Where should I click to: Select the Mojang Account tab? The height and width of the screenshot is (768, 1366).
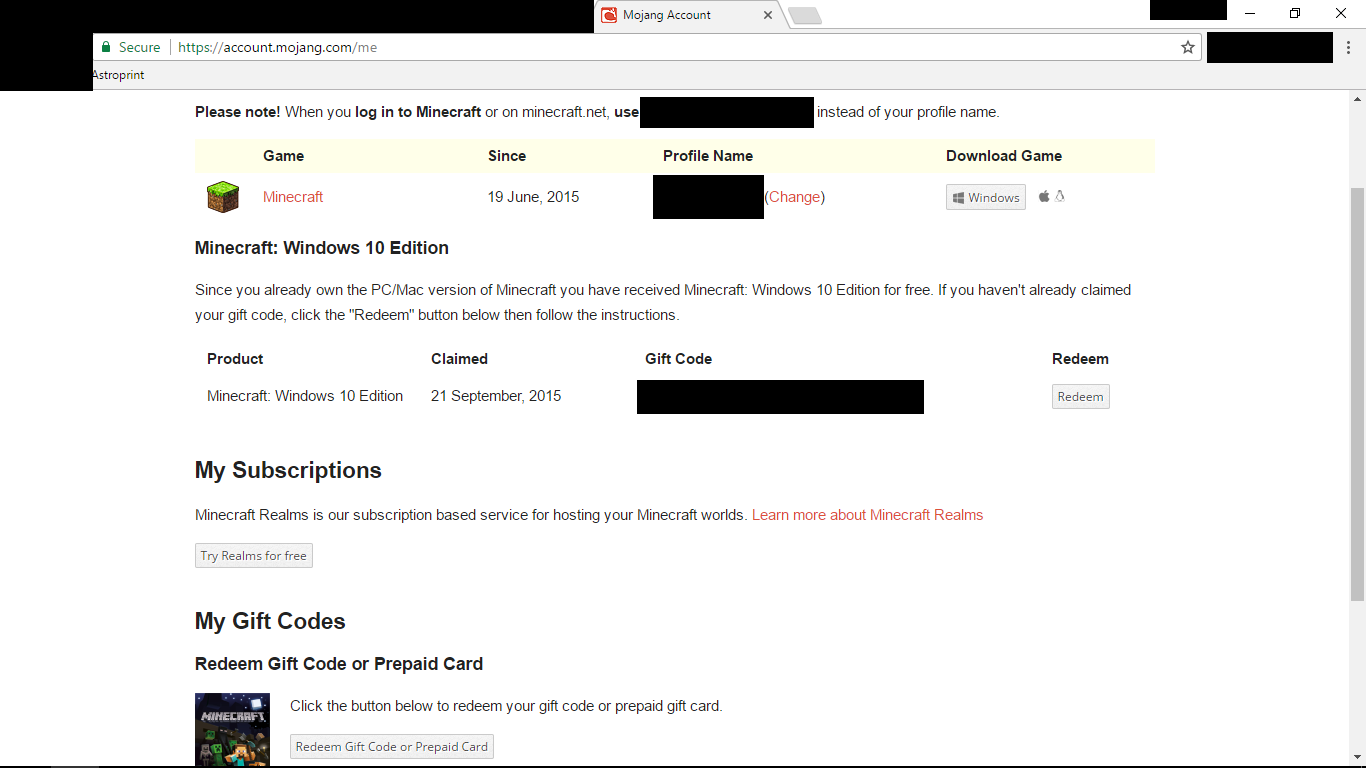(x=688, y=15)
